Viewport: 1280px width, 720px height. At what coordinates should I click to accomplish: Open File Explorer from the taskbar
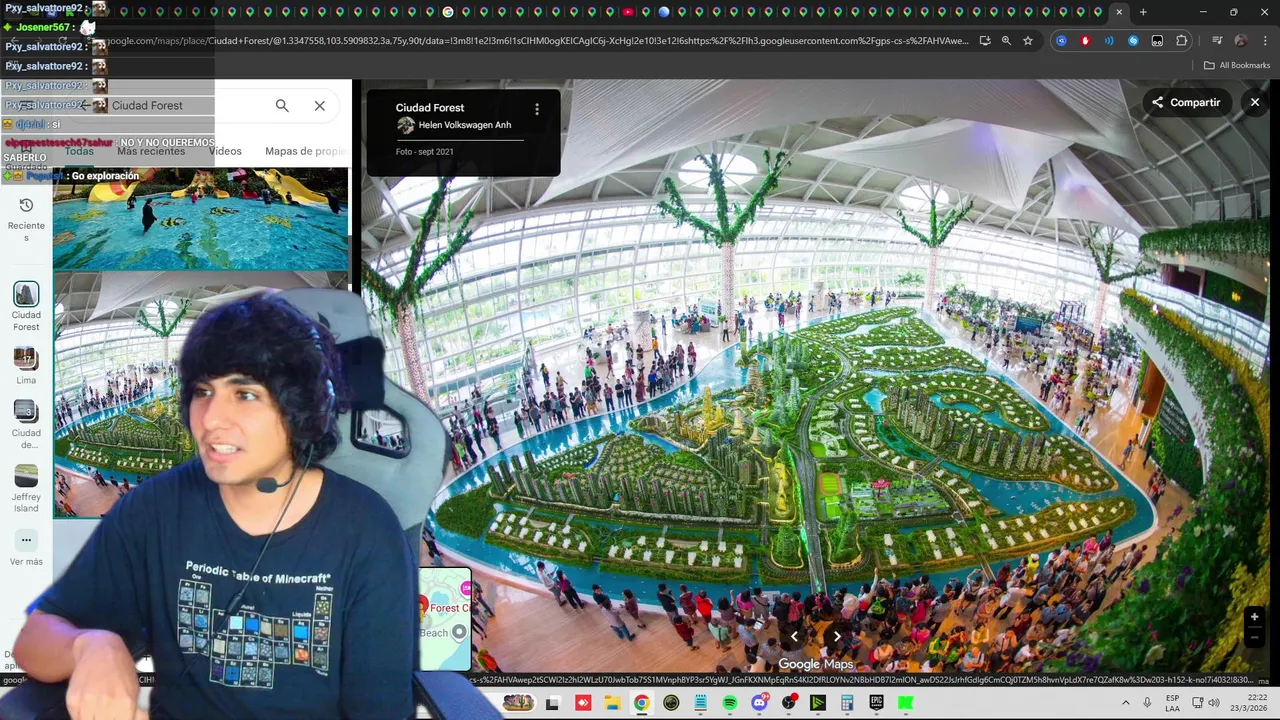click(x=612, y=703)
